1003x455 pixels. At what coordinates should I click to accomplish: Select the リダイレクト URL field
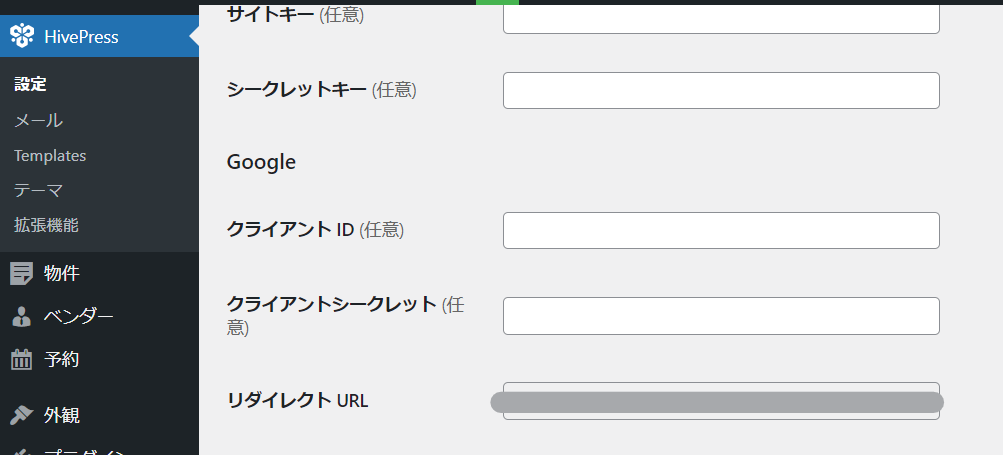point(721,401)
